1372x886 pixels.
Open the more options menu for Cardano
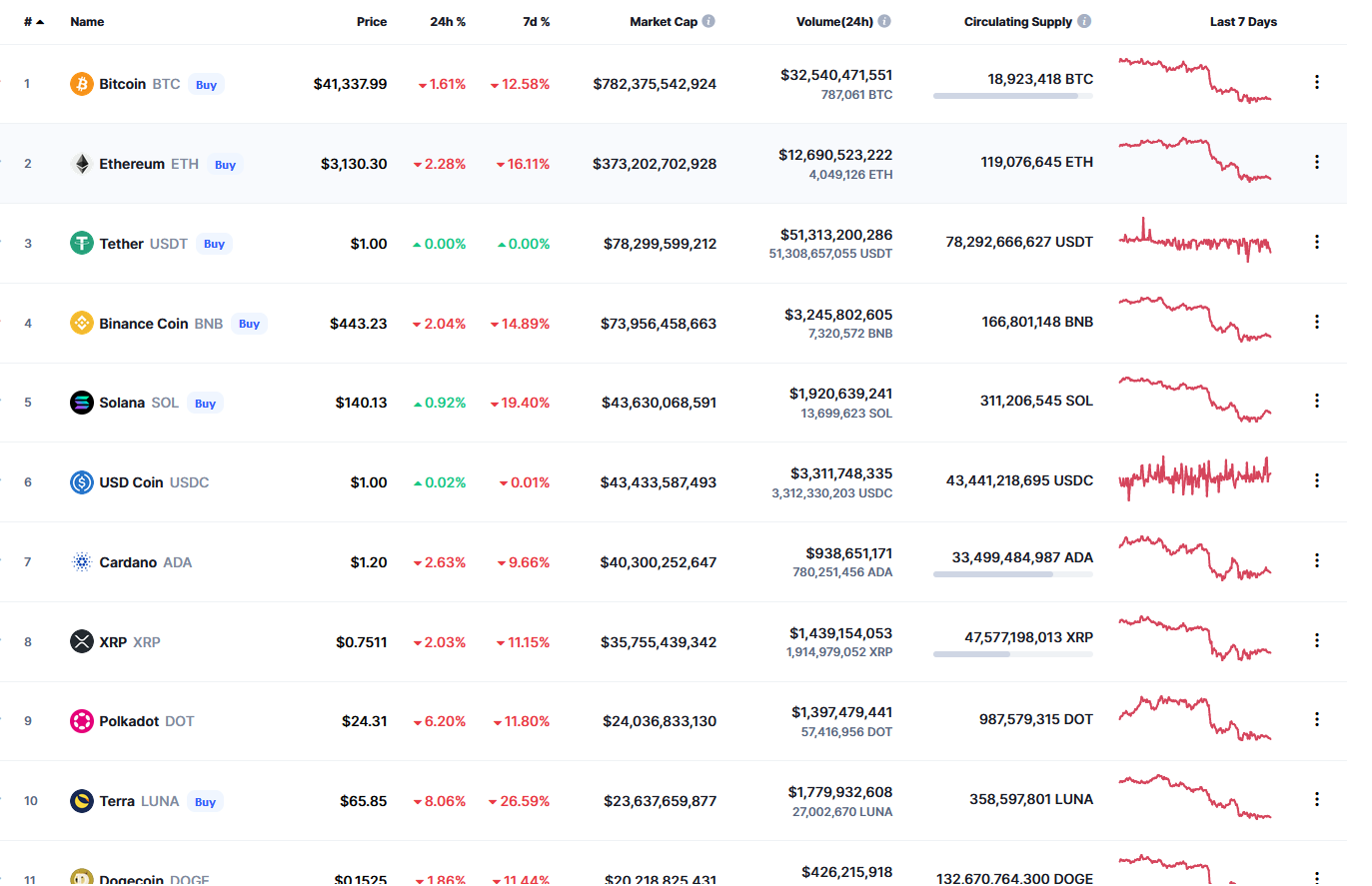[x=1317, y=560]
